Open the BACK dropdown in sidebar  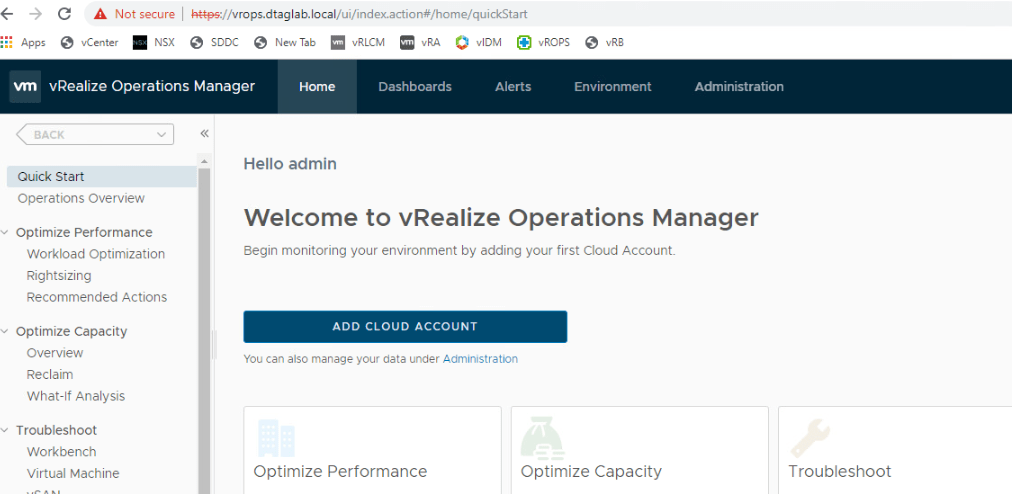161,135
